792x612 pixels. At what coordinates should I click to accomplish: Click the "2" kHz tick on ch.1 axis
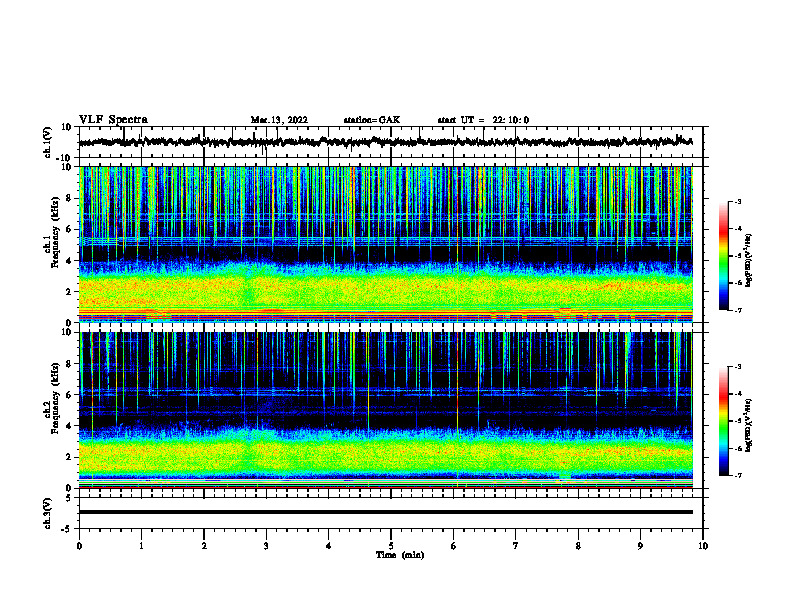pyautogui.click(x=70, y=292)
